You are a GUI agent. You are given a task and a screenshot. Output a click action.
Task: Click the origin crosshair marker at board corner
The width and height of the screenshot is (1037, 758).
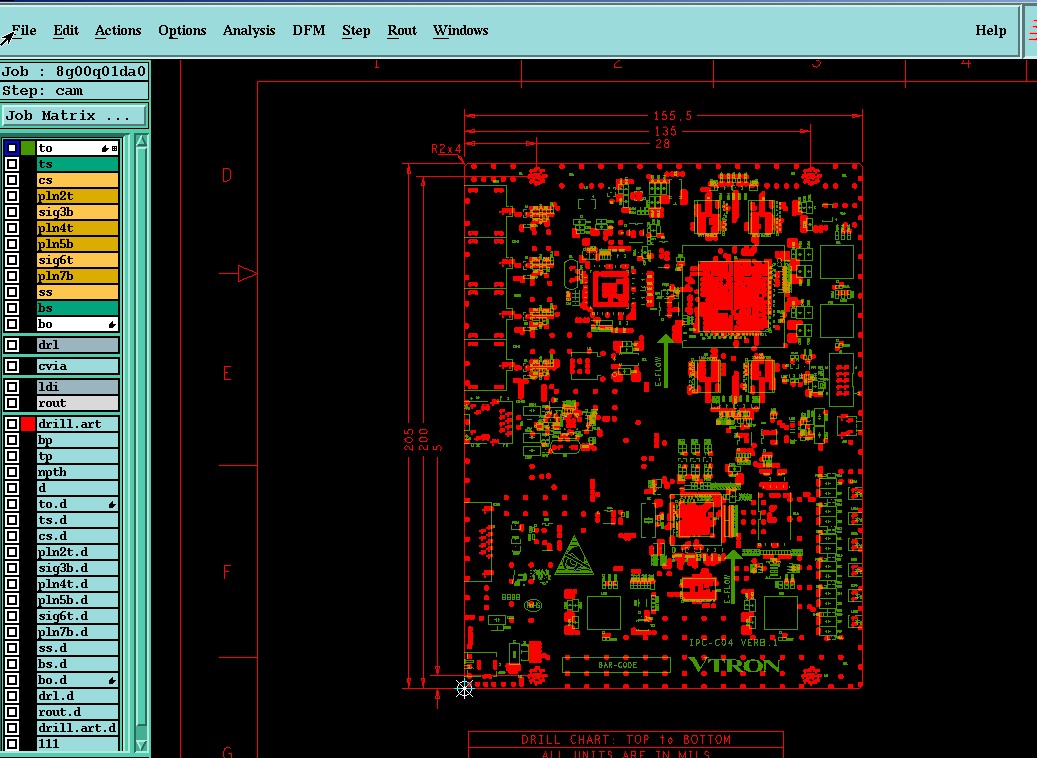point(465,689)
